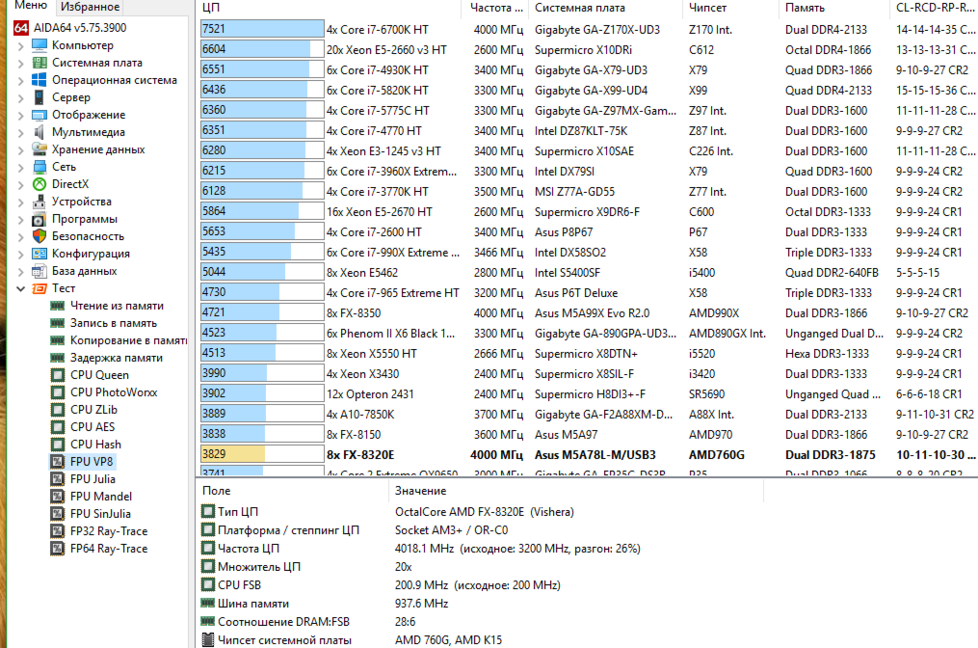Image resolution: width=978 pixels, height=648 pixels.
Task: Expand the Компьютер tree node
Action: coord(22,45)
